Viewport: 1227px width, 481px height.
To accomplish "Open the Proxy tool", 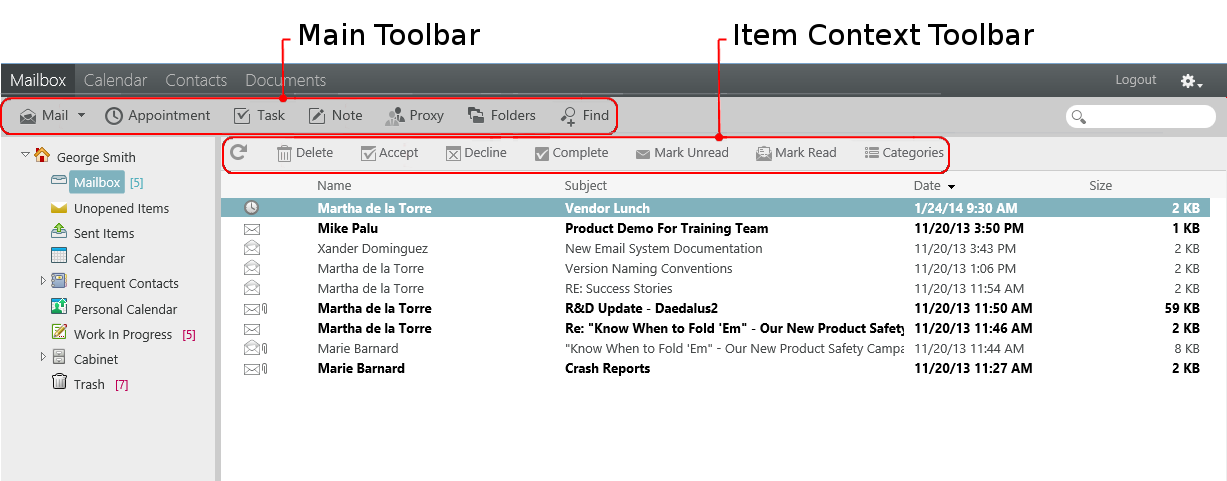I will pos(415,116).
